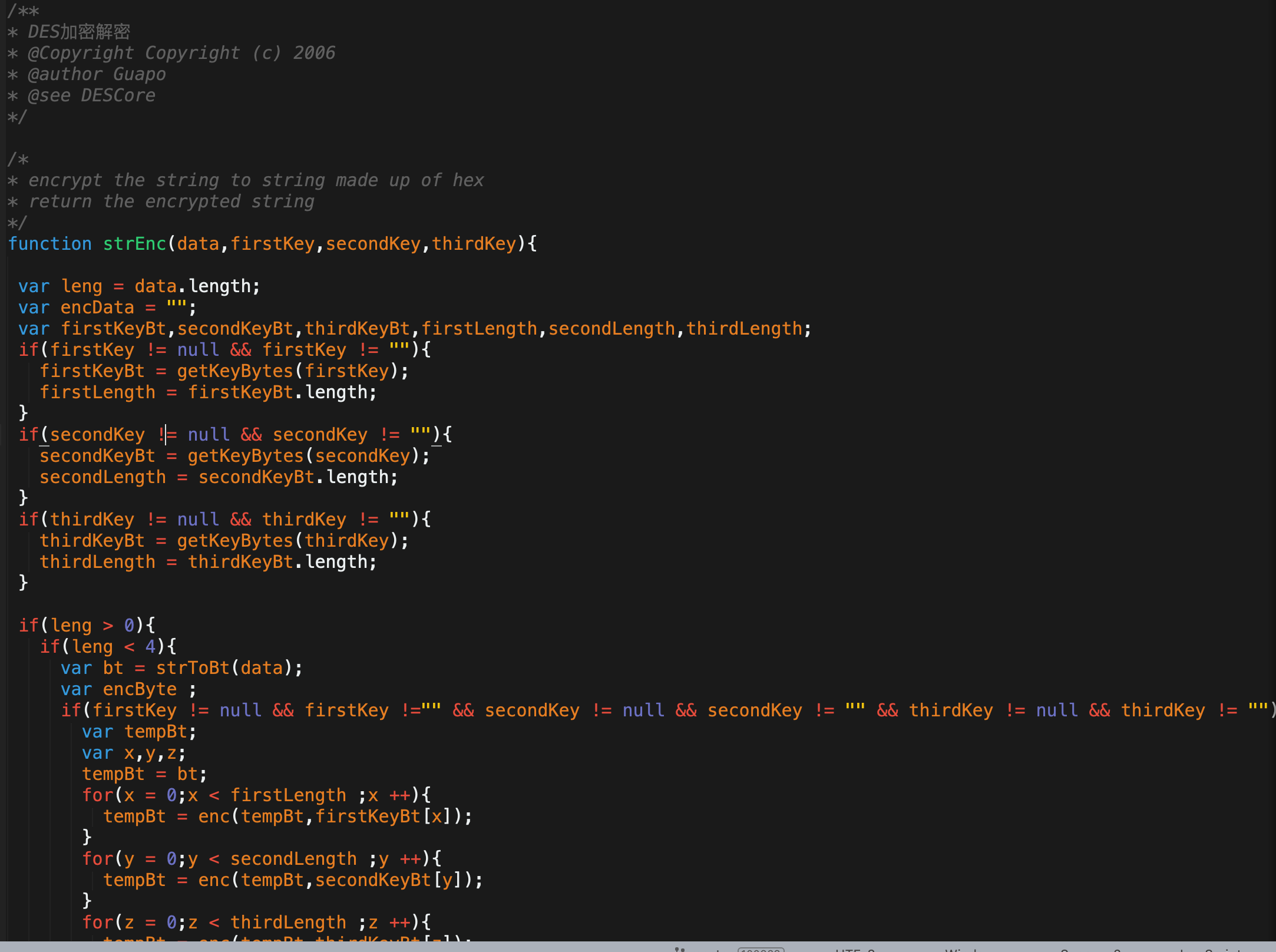
Task: Click the 'encData' variable declaration
Action: (x=97, y=308)
